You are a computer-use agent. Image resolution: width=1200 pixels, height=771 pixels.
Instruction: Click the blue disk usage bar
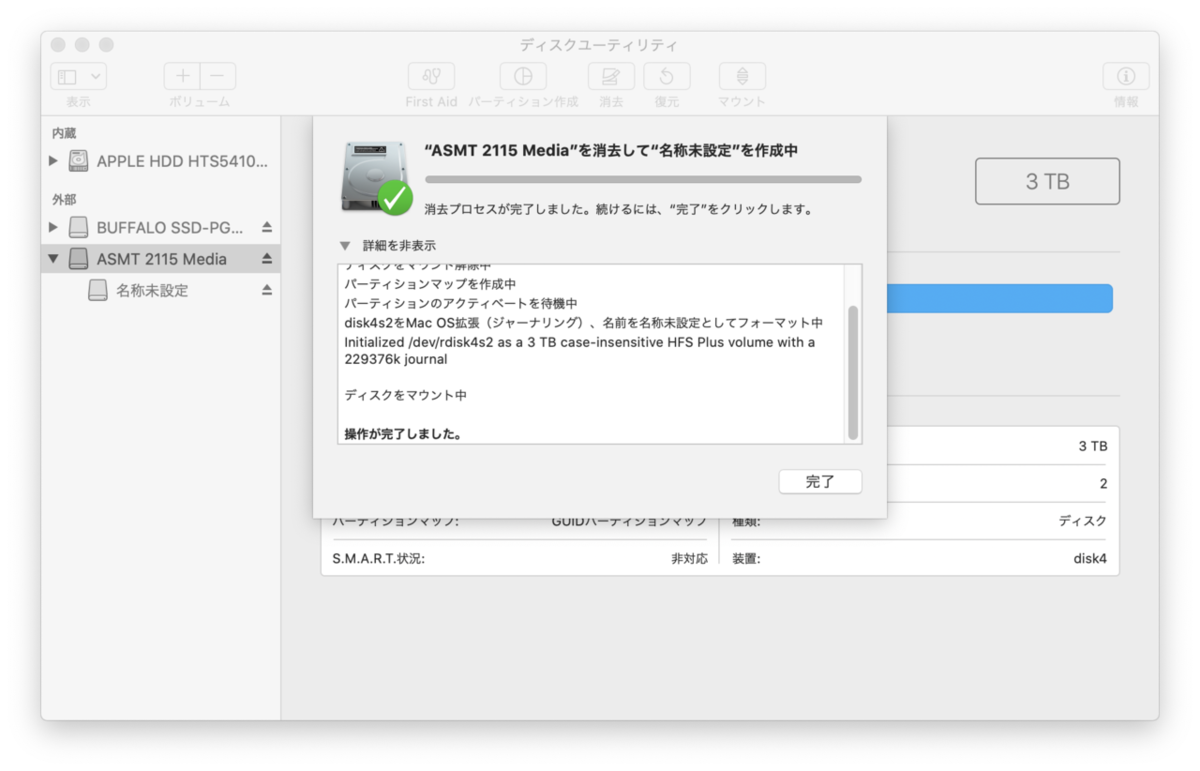pyautogui.click(x=1000, y=298)
